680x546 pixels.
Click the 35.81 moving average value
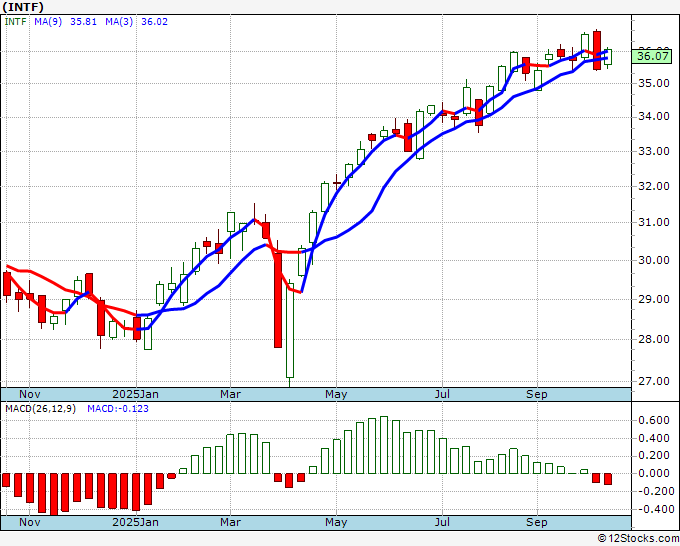tap(83, 22)
